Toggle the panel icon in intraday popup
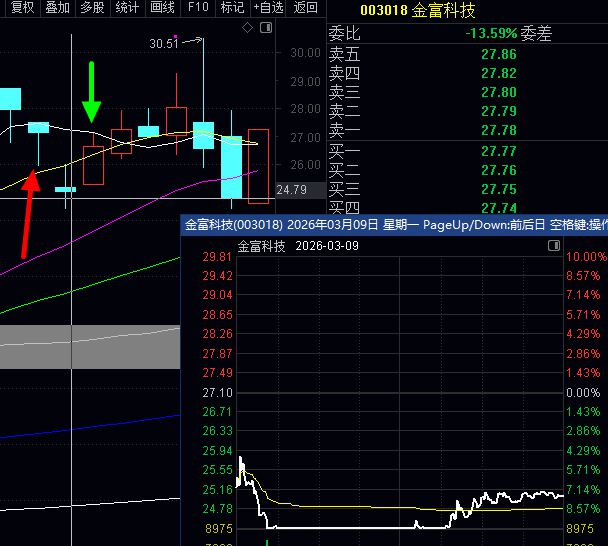 pos(554,245)
